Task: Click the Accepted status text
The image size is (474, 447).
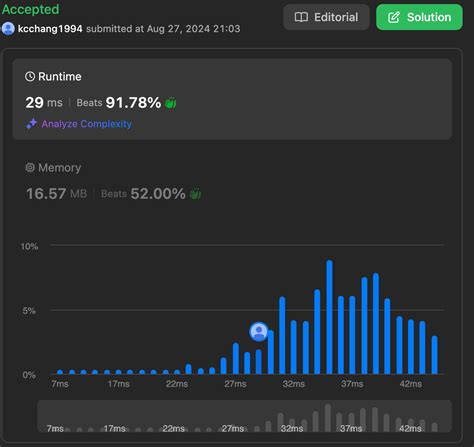Action: 31,9
